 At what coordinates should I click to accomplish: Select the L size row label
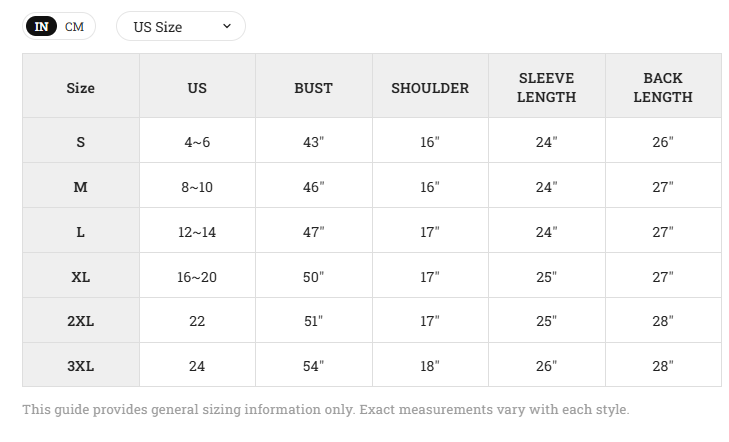[x=80, y=232]
